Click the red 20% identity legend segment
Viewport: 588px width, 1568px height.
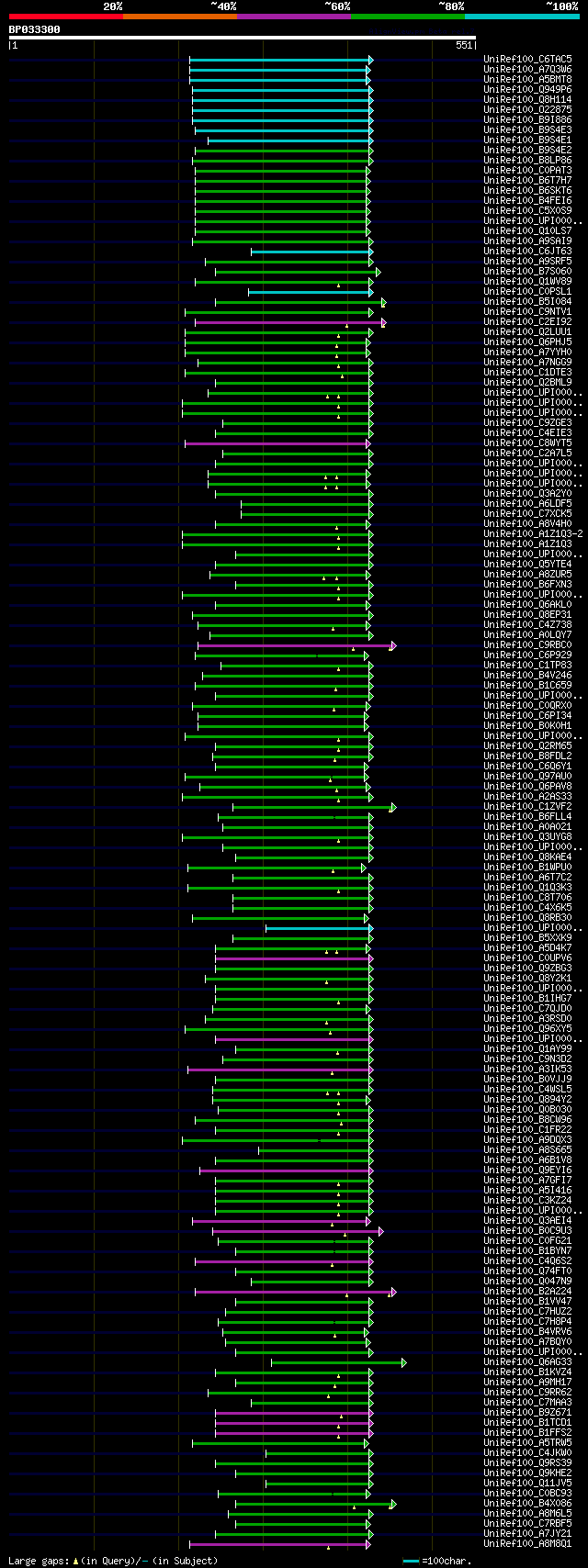pyautogui.click(x=66, y=17)
